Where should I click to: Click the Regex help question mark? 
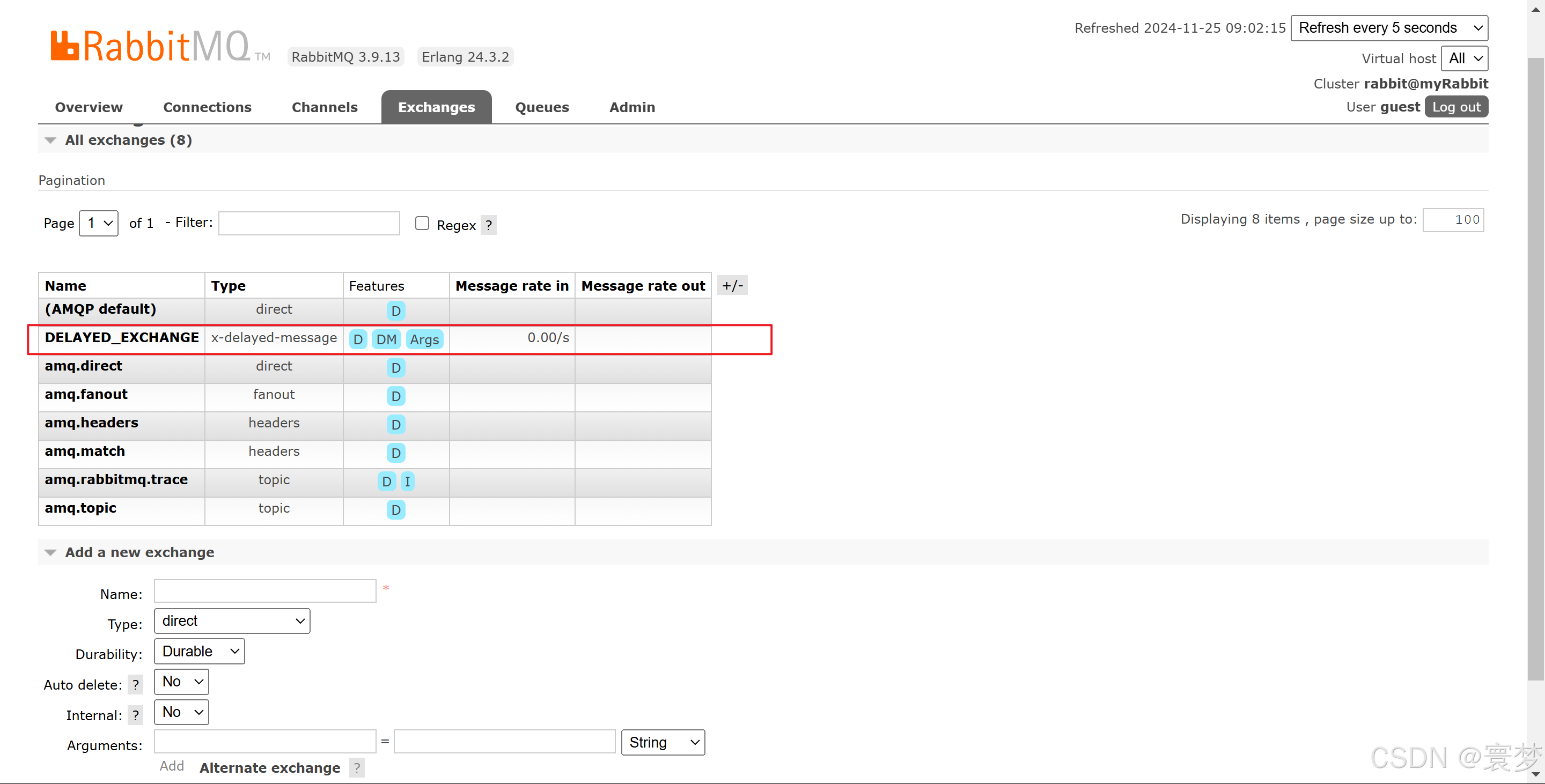click(x=488, y=225)
